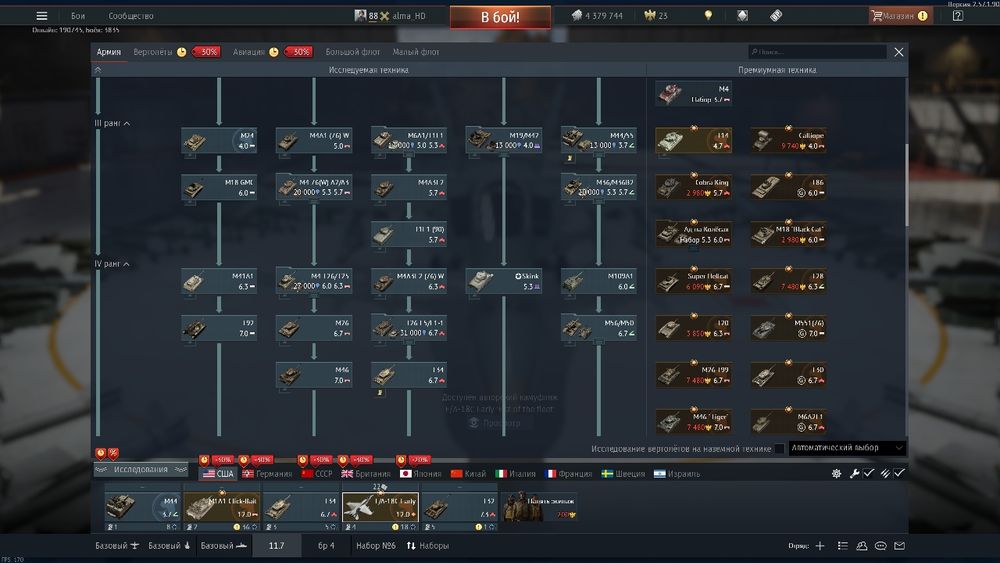Click the research tree vertical scrollbar

906,185
